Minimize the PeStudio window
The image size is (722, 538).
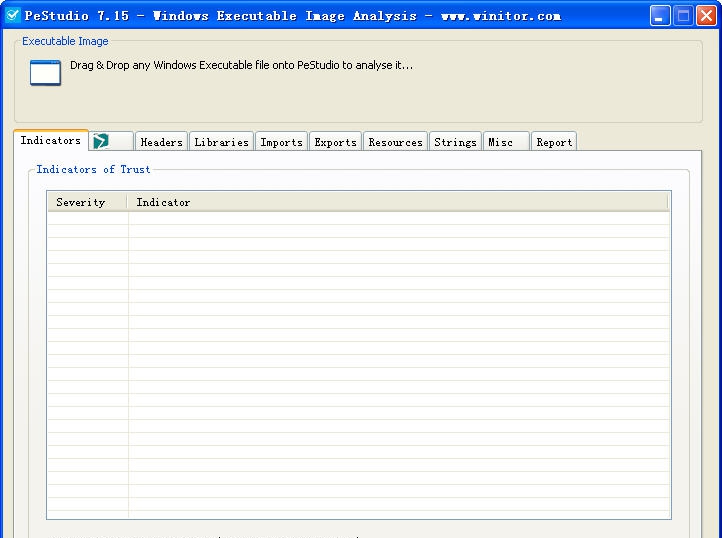pyautogui.click(x=660, y=16)
